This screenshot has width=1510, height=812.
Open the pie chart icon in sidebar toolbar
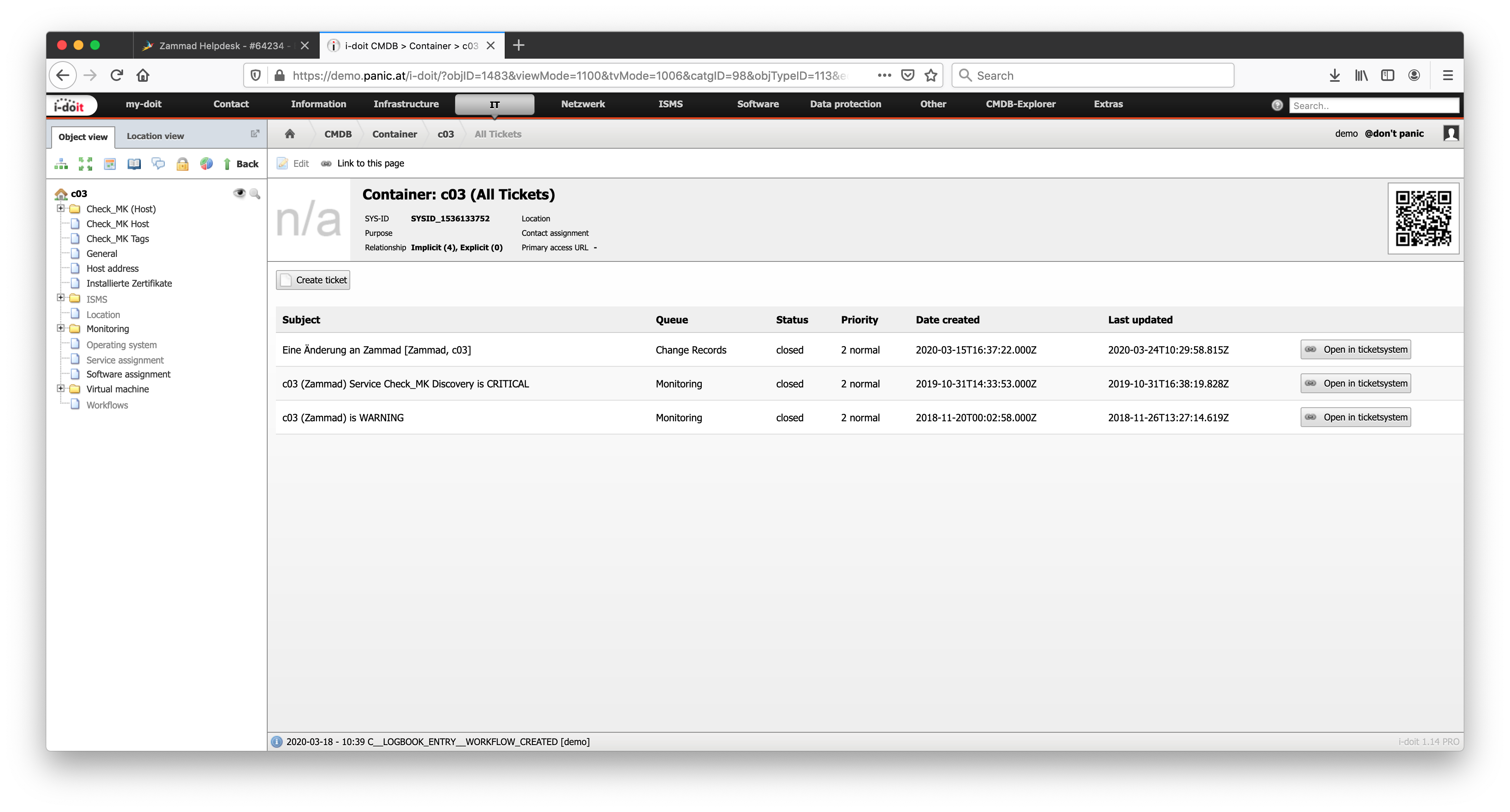coord(207,164)
